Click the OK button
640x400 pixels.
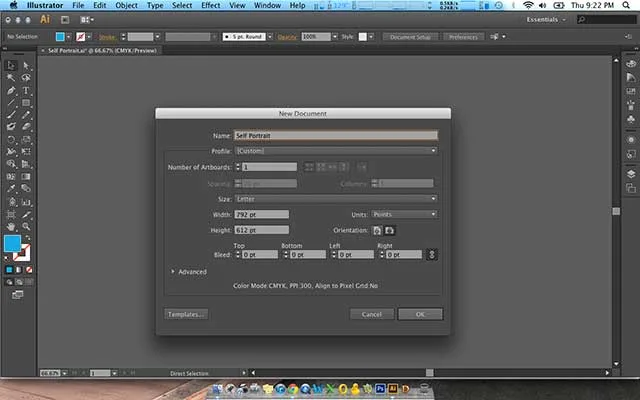(x=420, y=314)
